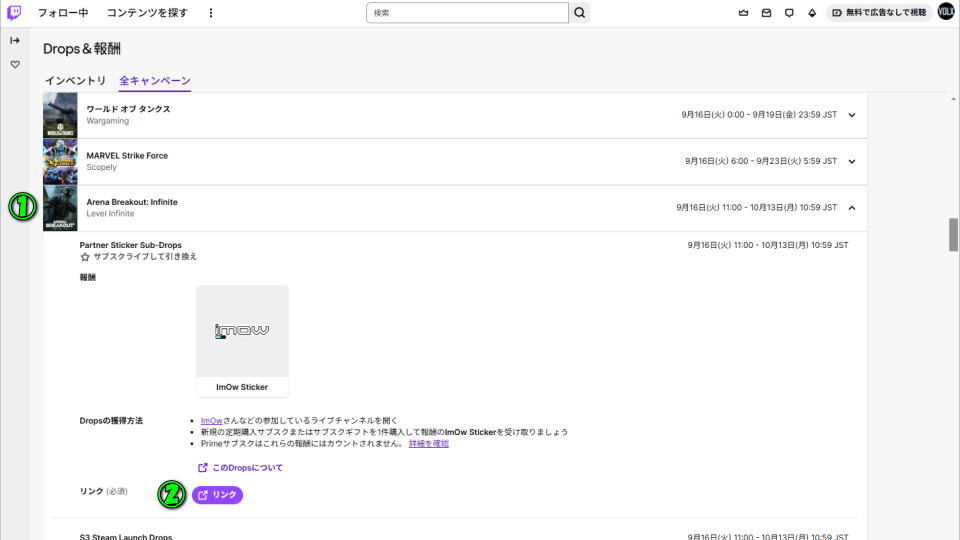Click the search magnifier button
The width and height of the screenshot is (960, 540).
tap(579, 13)
